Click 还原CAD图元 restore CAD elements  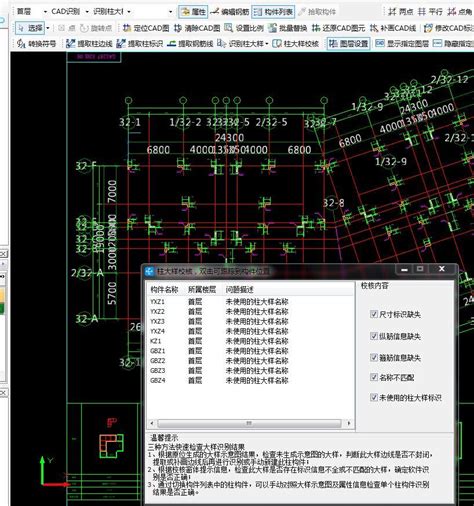[338, 28]
